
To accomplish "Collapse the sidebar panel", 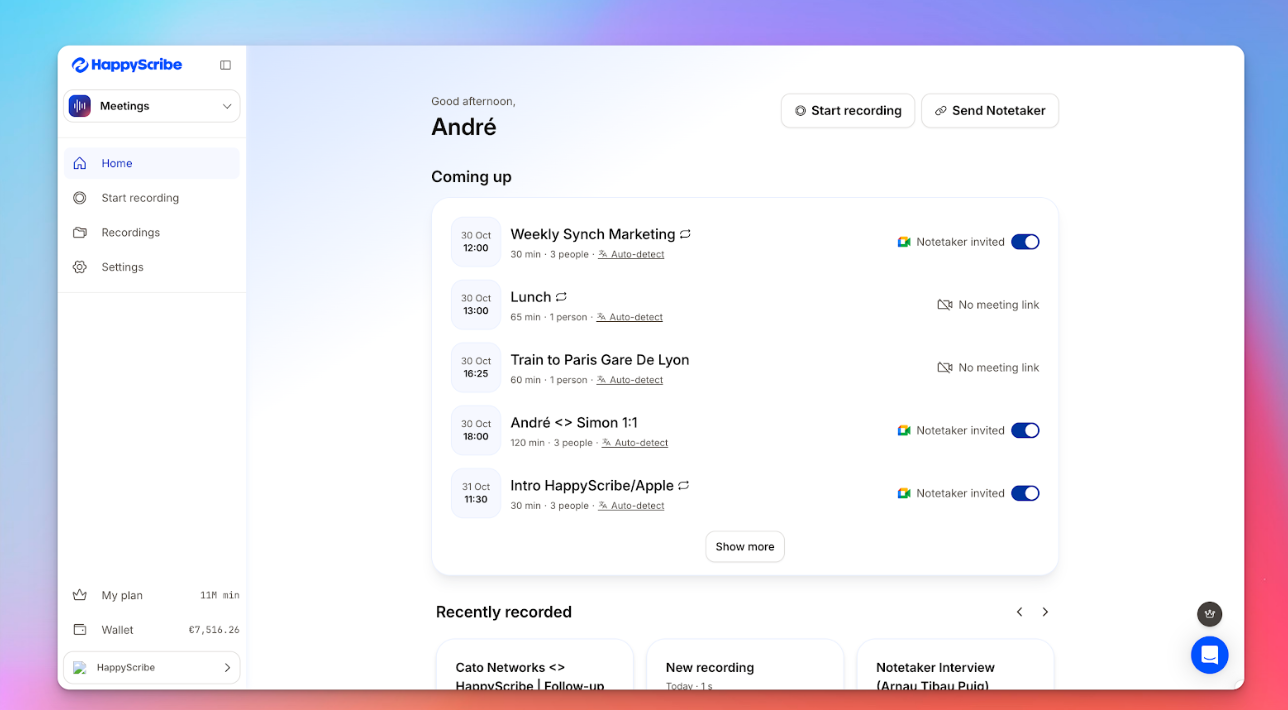I will pyautogui.click(x=225, y=64).
